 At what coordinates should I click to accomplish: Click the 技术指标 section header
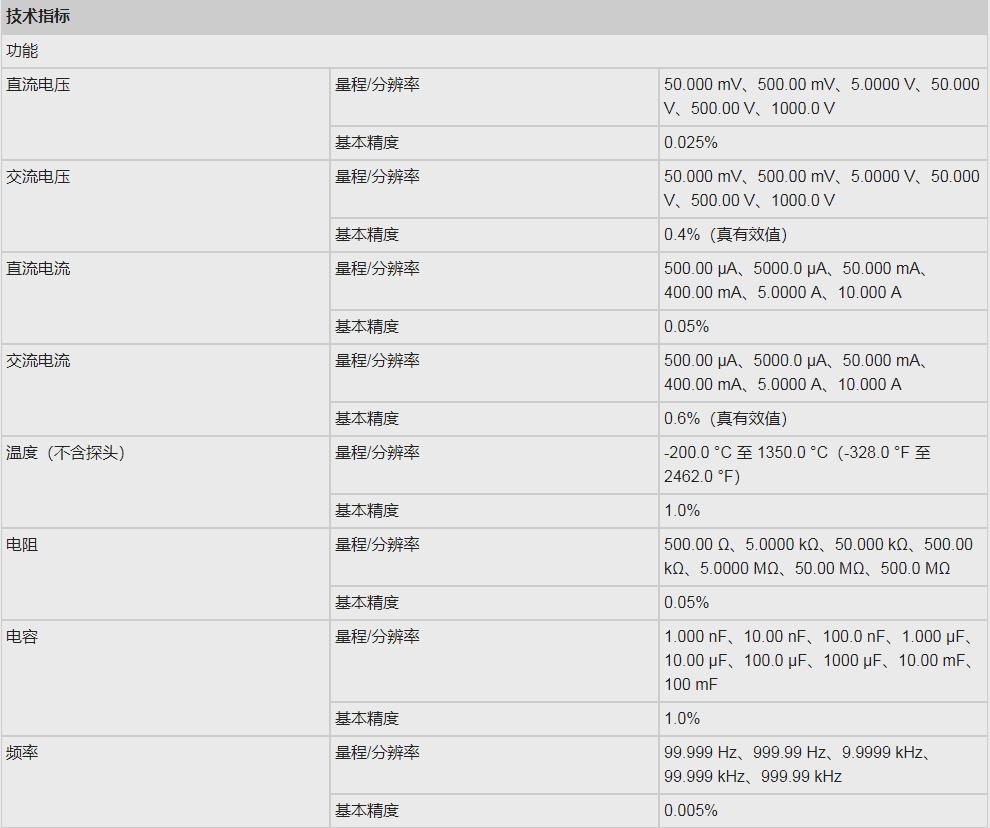38,17
